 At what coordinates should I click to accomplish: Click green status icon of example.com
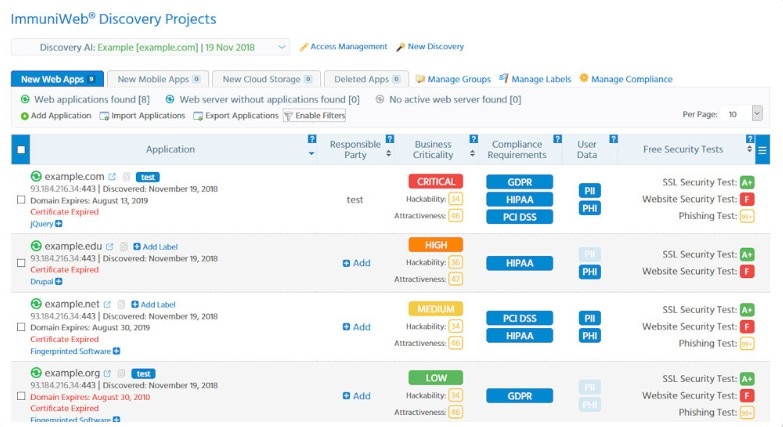[x=36, y=176]
